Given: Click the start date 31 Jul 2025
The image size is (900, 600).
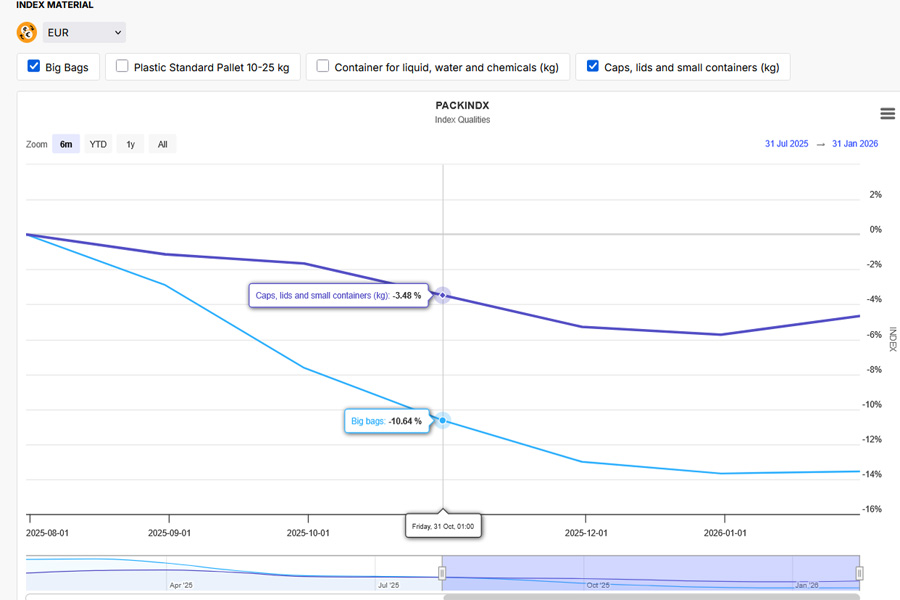Looking at the screenshot, I should [786, 144].
